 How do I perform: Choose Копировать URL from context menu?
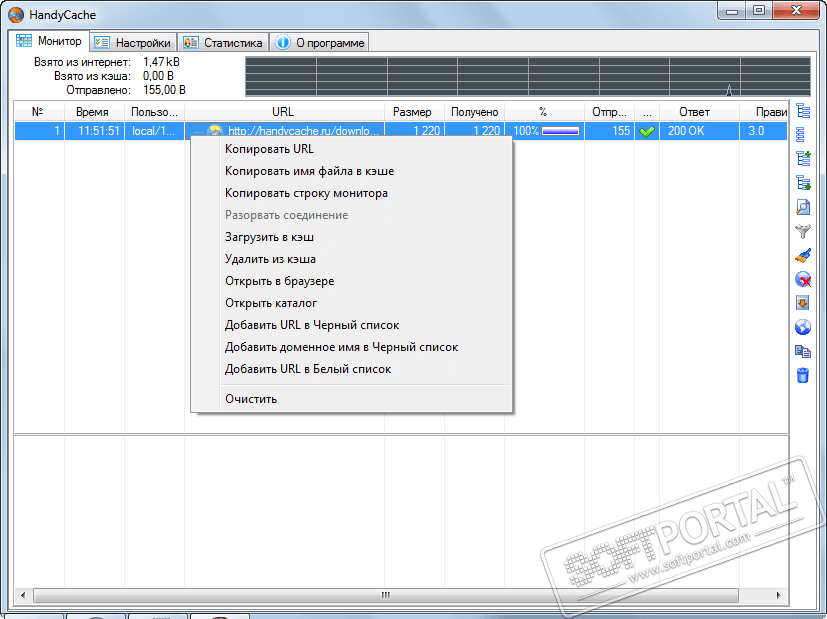coord(351,149)
